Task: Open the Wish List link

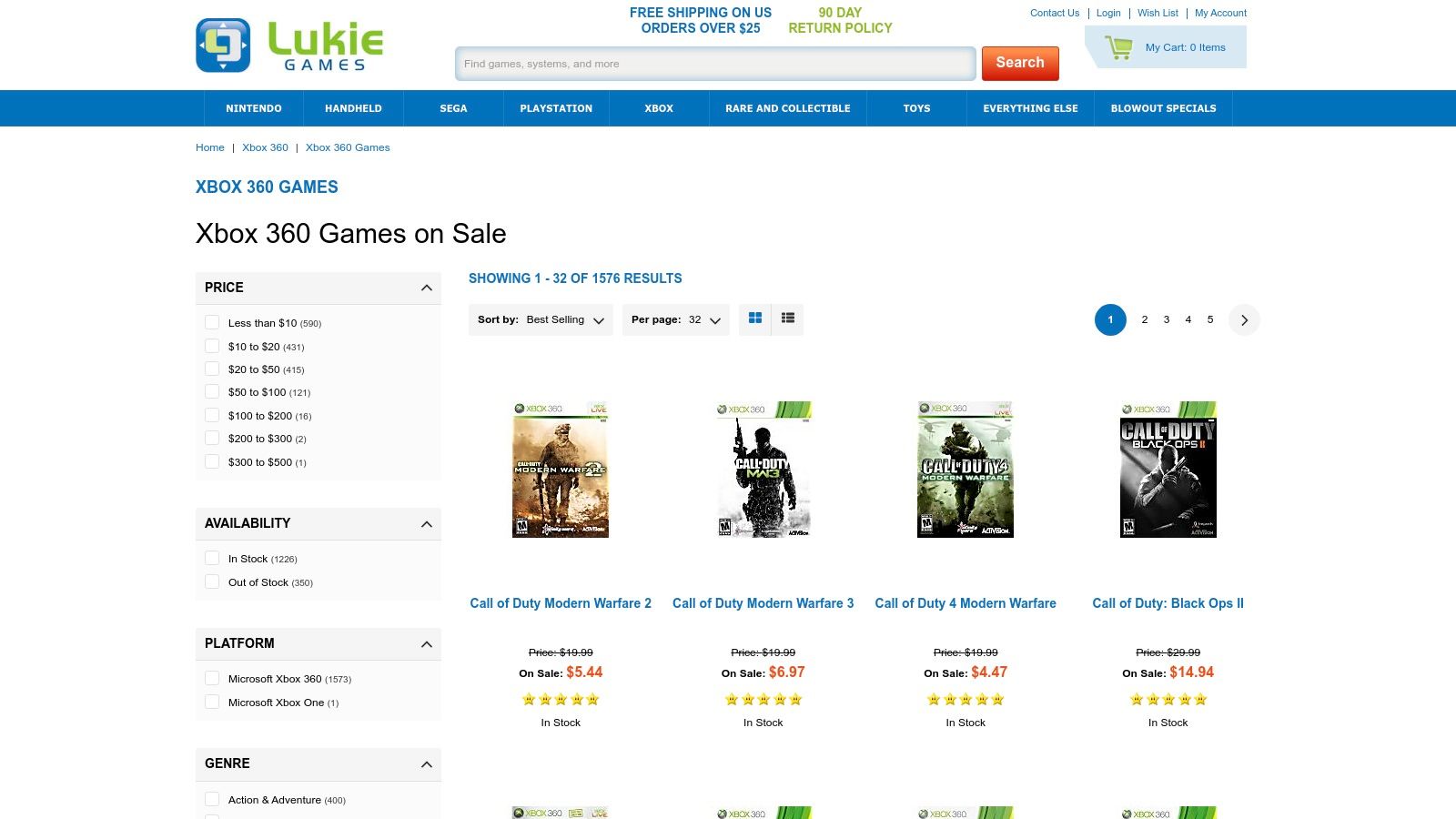Action: tap(1158, 13)
